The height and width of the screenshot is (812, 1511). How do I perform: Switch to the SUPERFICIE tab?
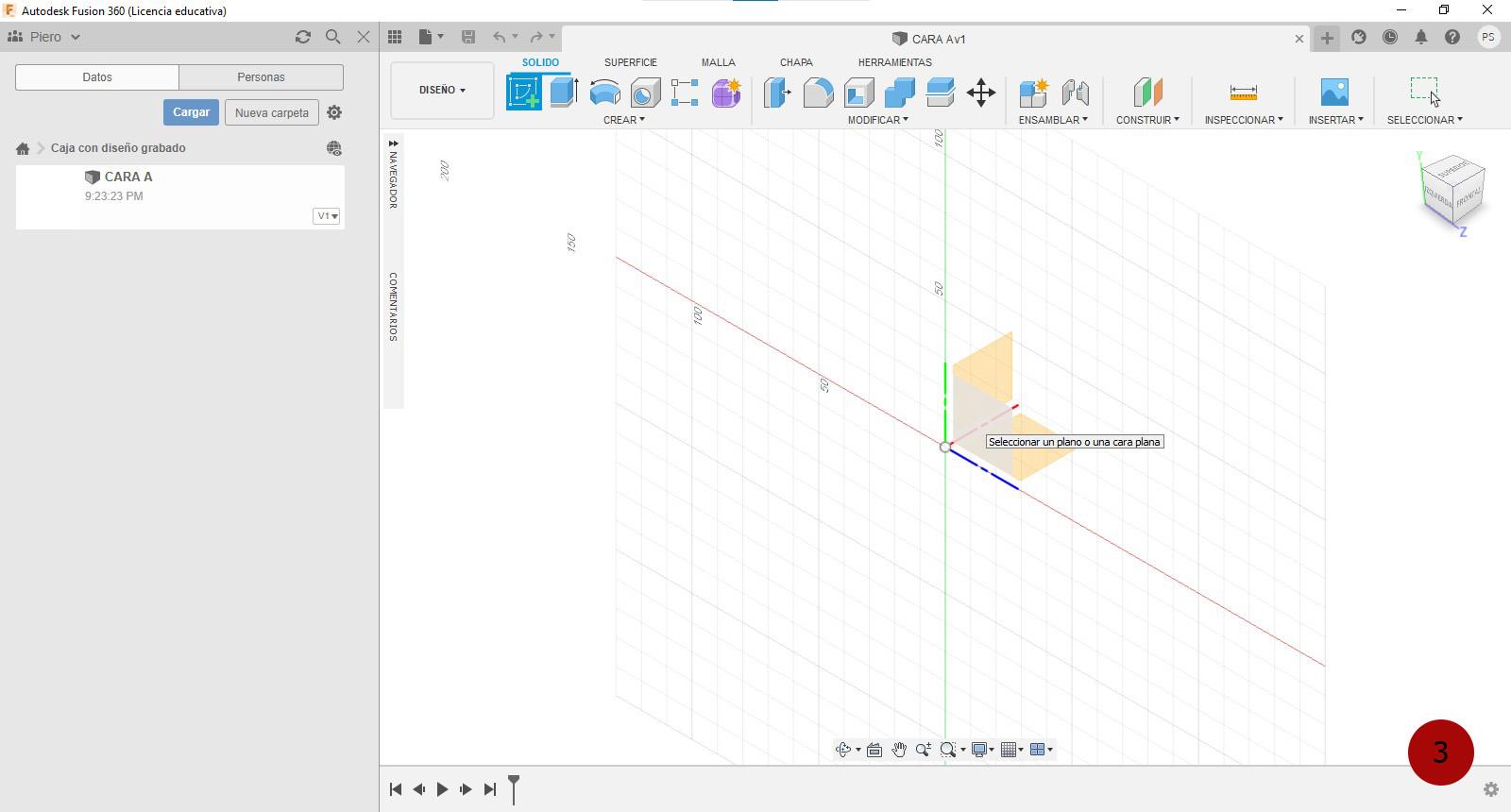pyautogui.click(x=631, y=62)
